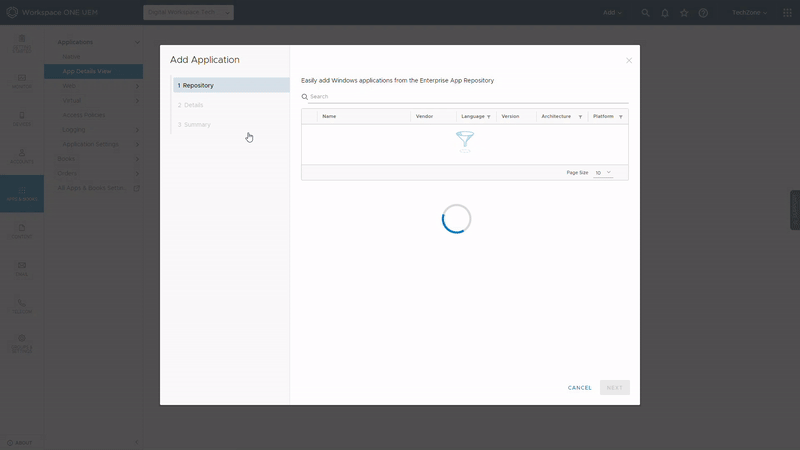This screenshot has height=450, width=800.
Task: Open the Page Size dropdown
Action: point(603,173)
